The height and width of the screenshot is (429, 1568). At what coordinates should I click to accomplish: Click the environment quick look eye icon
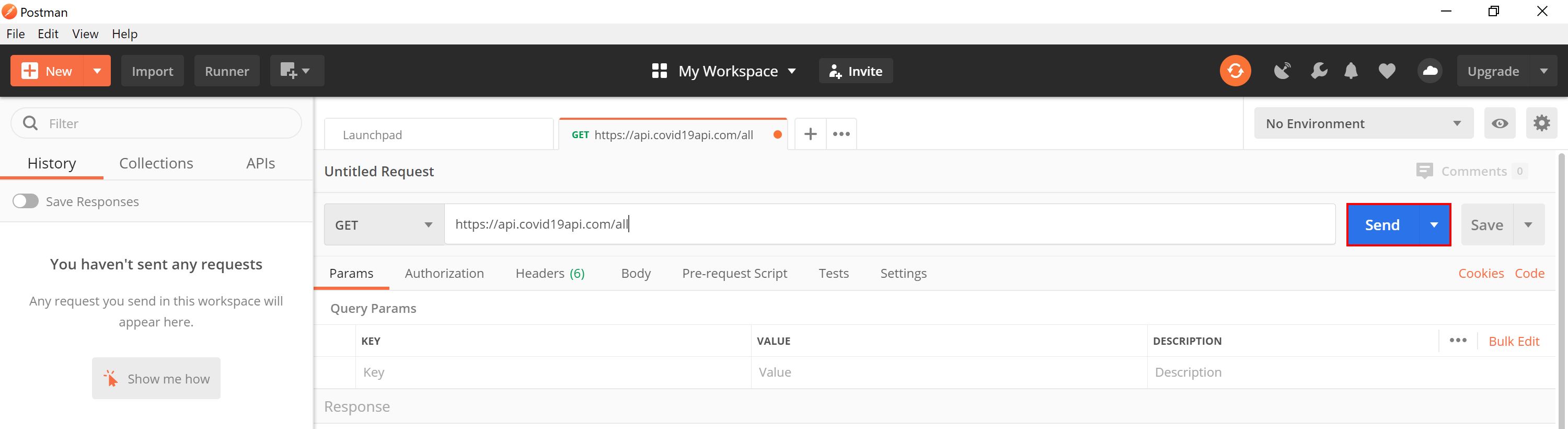coord(1499,123)
